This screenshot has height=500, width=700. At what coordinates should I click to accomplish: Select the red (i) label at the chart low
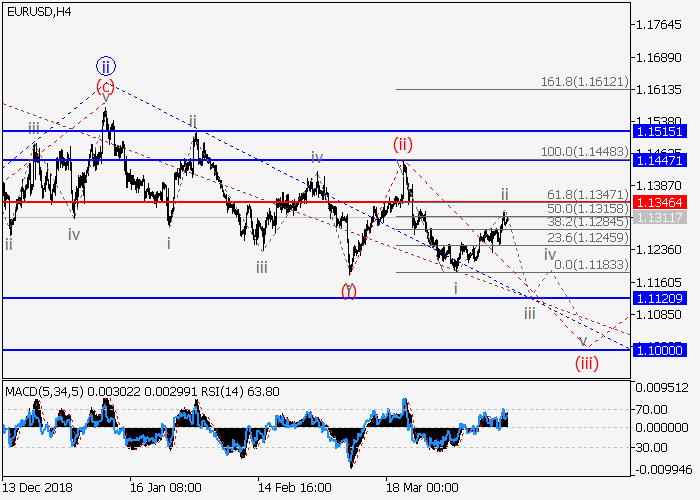coord(348,290)
